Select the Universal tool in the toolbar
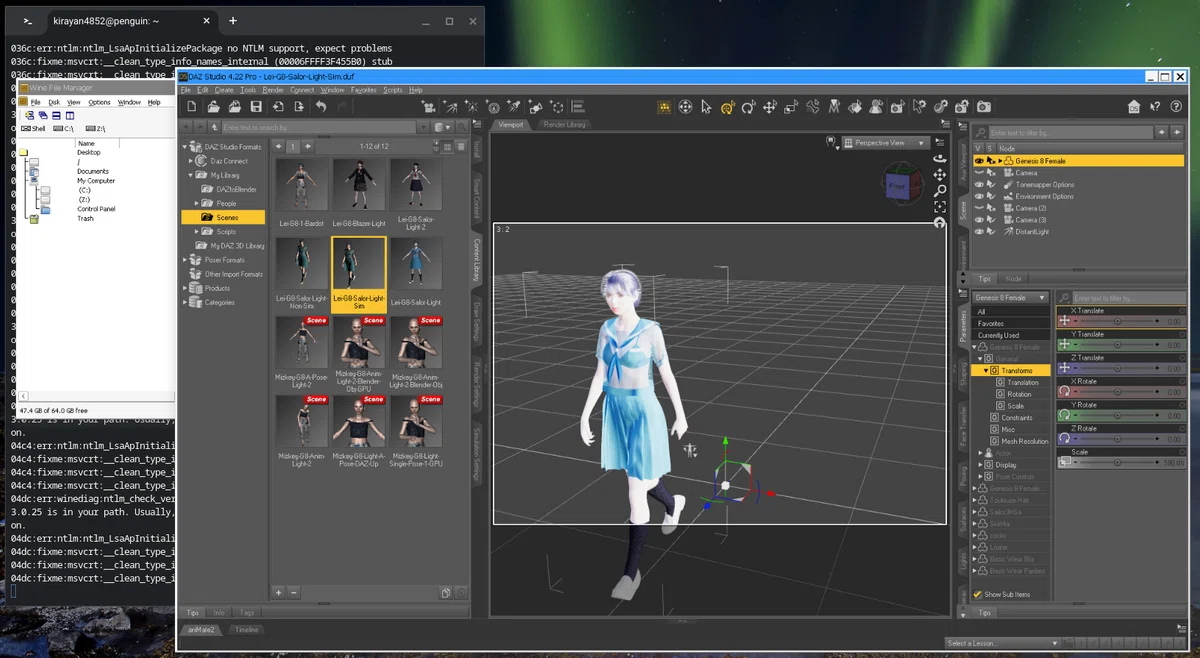Viewport: 1200px width, 658px height. (x=727, y=107)
